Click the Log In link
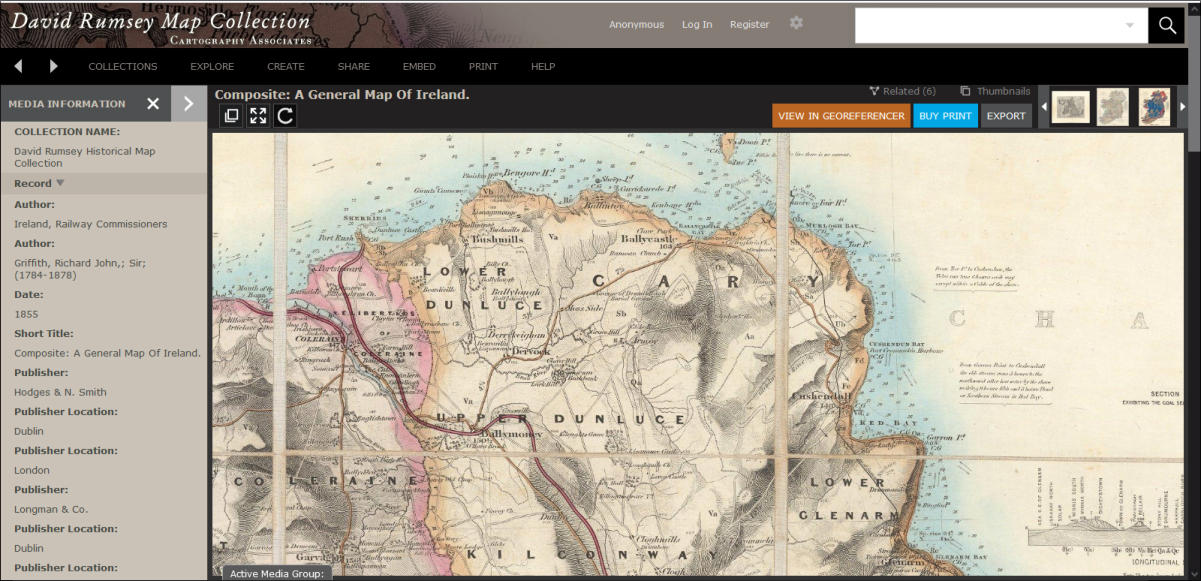This screenshot has width=1201, height=581. (697, 25)
